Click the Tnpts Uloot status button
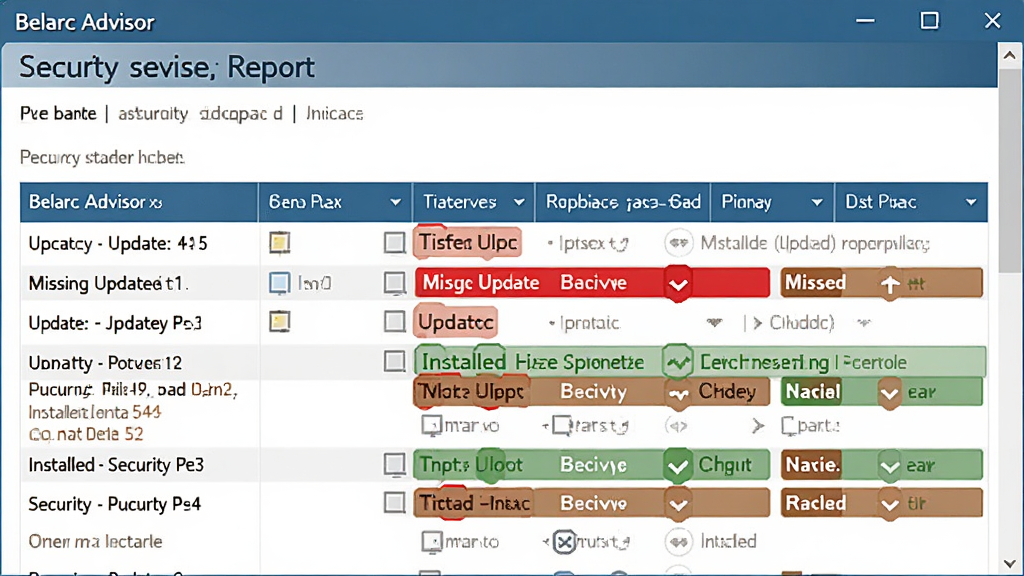This screenshot has height=576, width=1024. point(471,465)
